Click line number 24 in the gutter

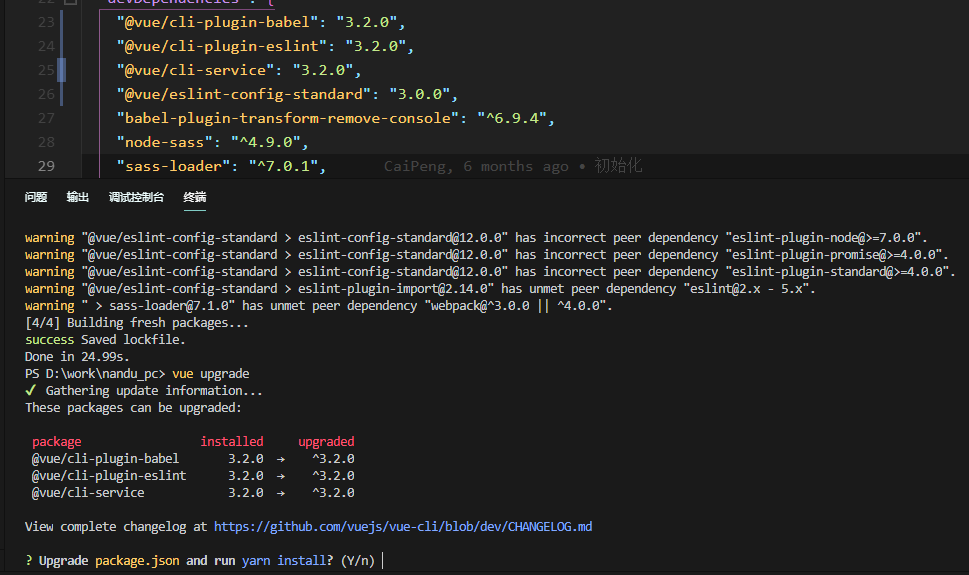pos(46,46)
